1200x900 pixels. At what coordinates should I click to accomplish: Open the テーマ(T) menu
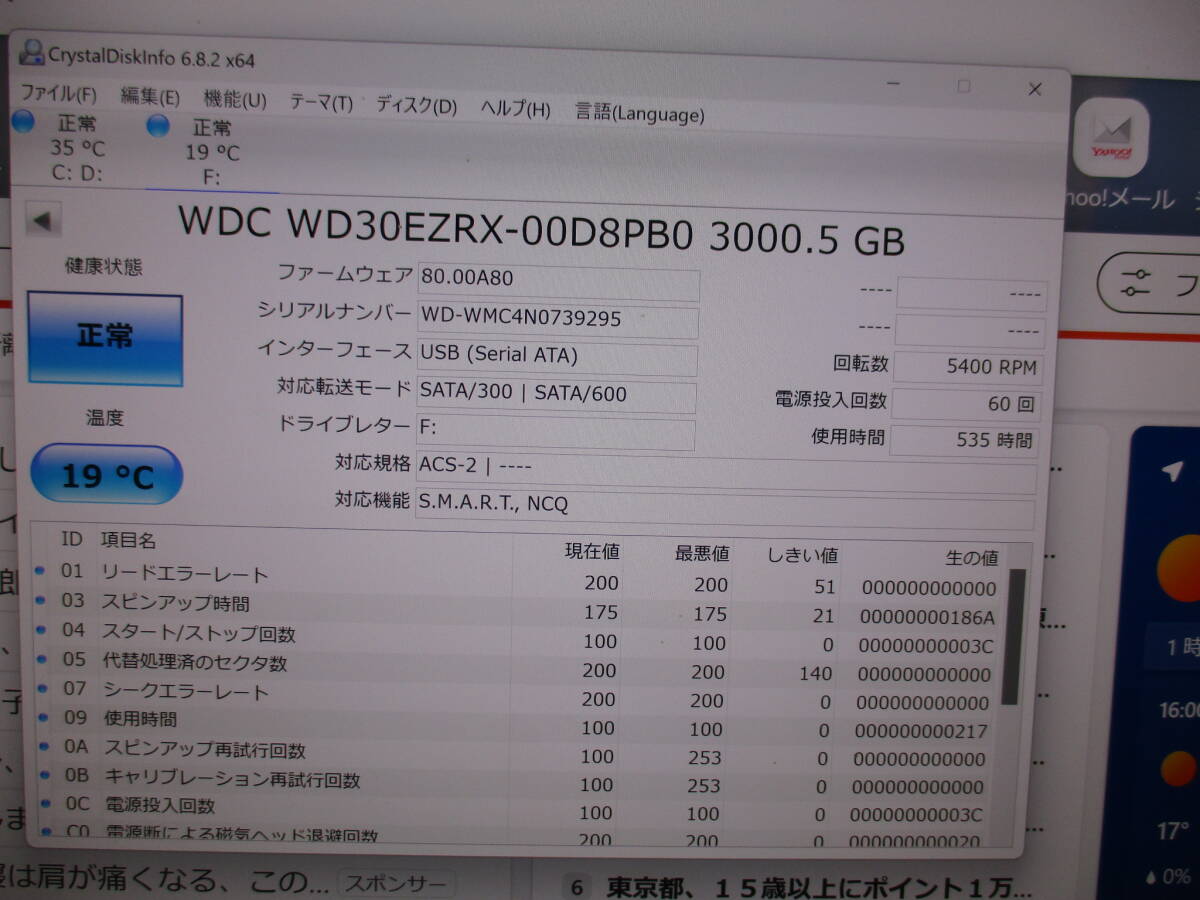321,103
